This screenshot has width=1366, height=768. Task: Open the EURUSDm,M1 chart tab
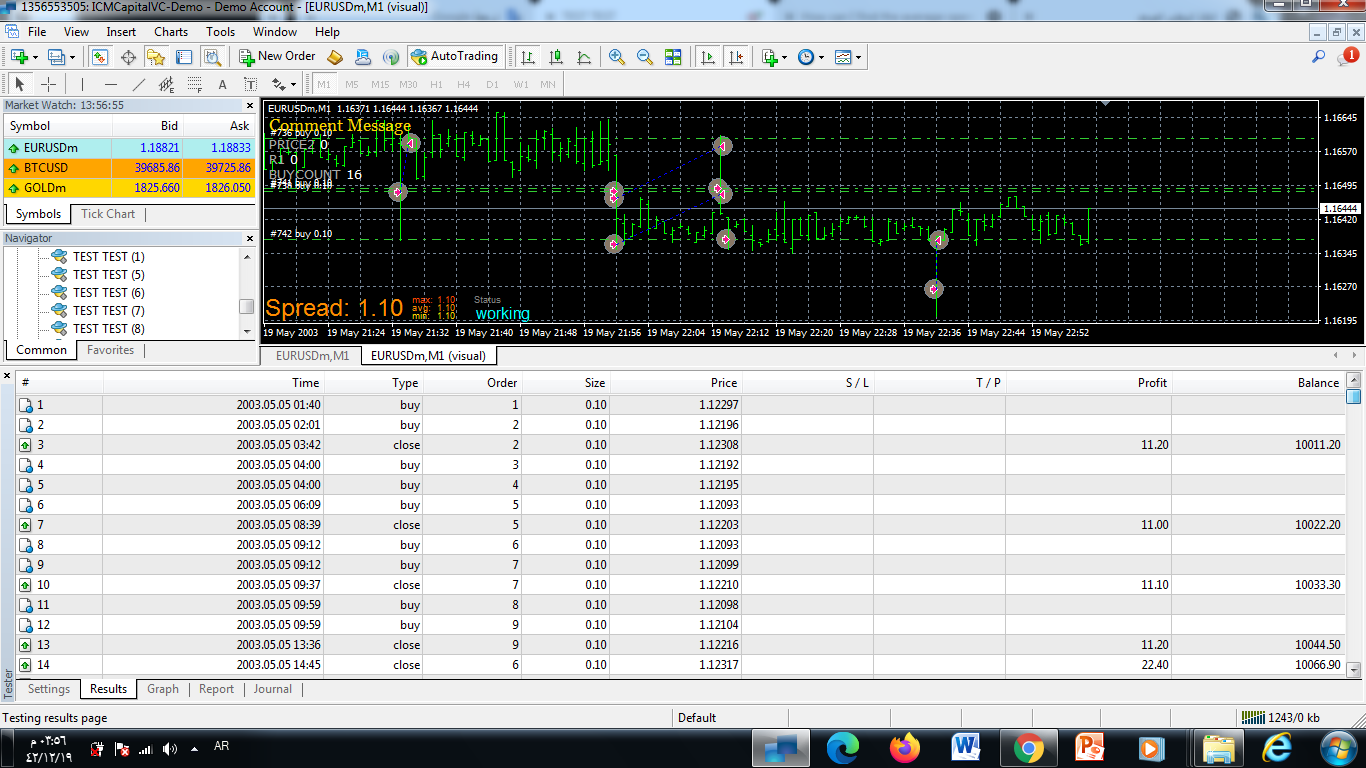pos(312,356)
